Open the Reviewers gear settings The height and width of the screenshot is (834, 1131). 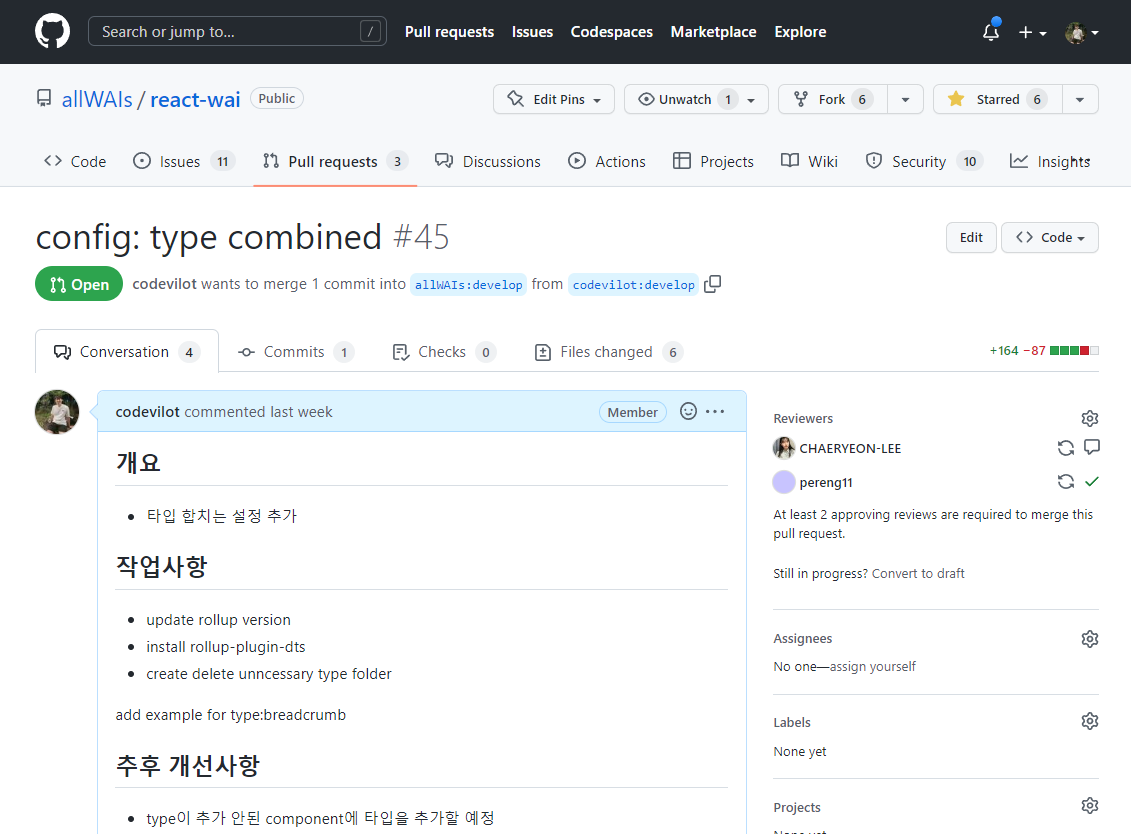pos(1090,418)
